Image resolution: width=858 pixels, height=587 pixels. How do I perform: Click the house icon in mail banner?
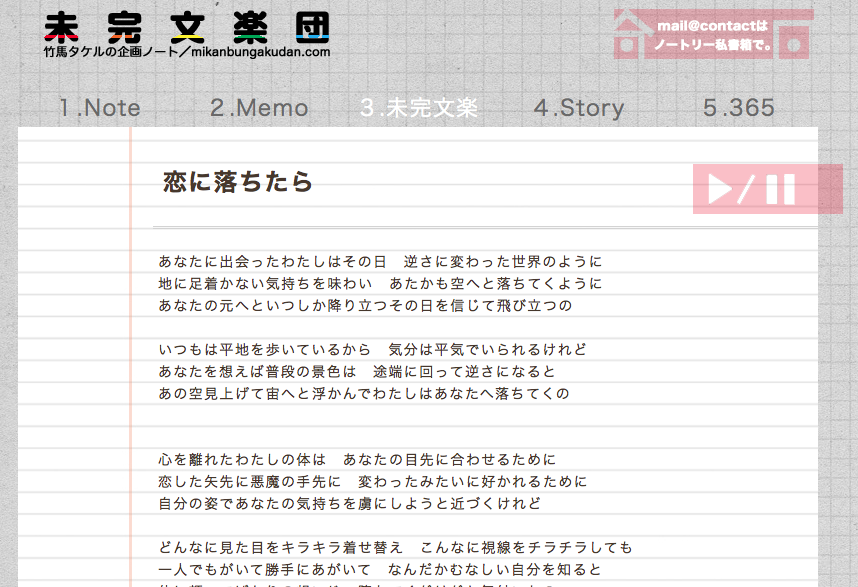[x=630, y=35]
